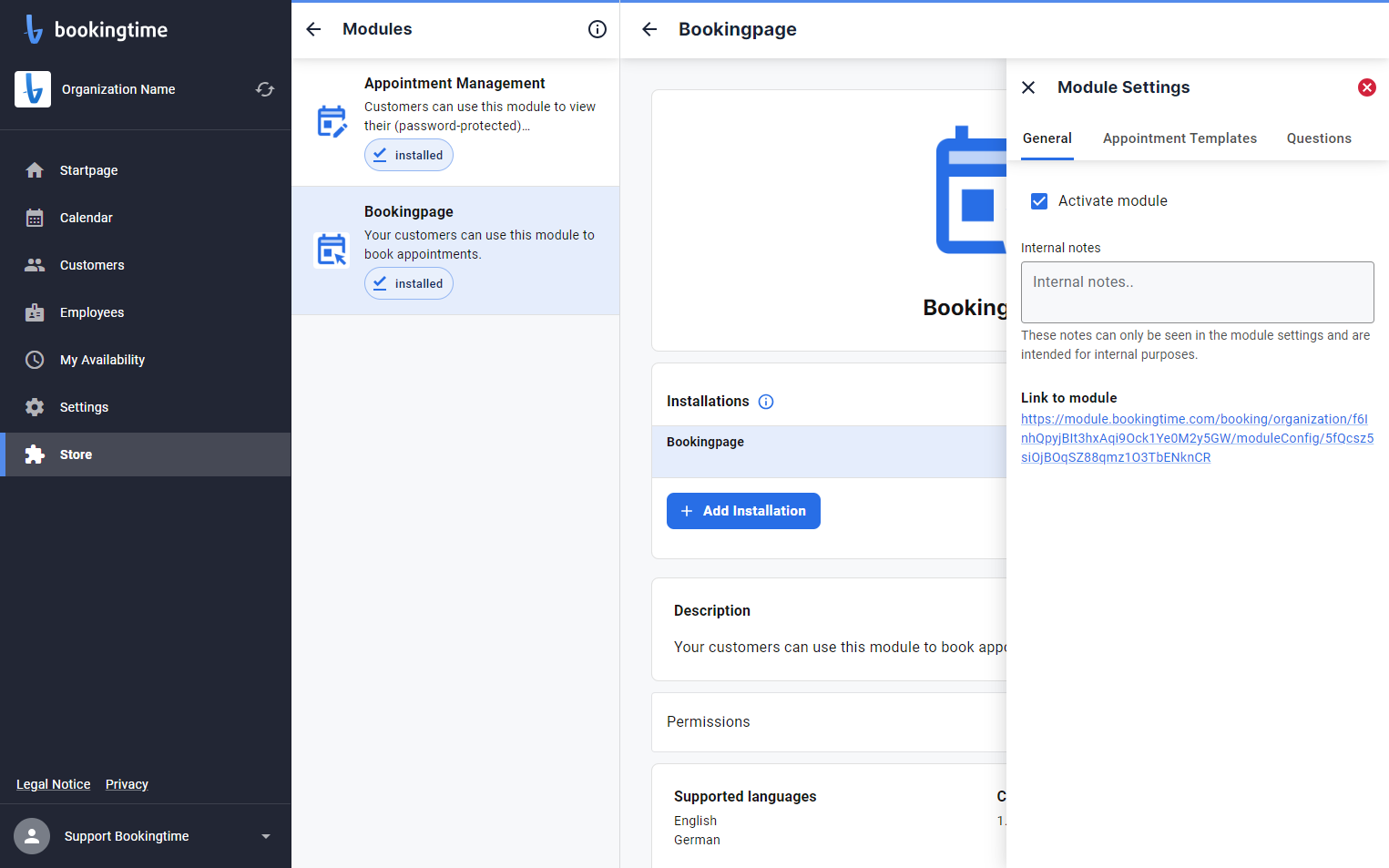The width and height of the screenshot is (1389, 868).
Task: Open the Legal Notice link
Action: point(54,784)
